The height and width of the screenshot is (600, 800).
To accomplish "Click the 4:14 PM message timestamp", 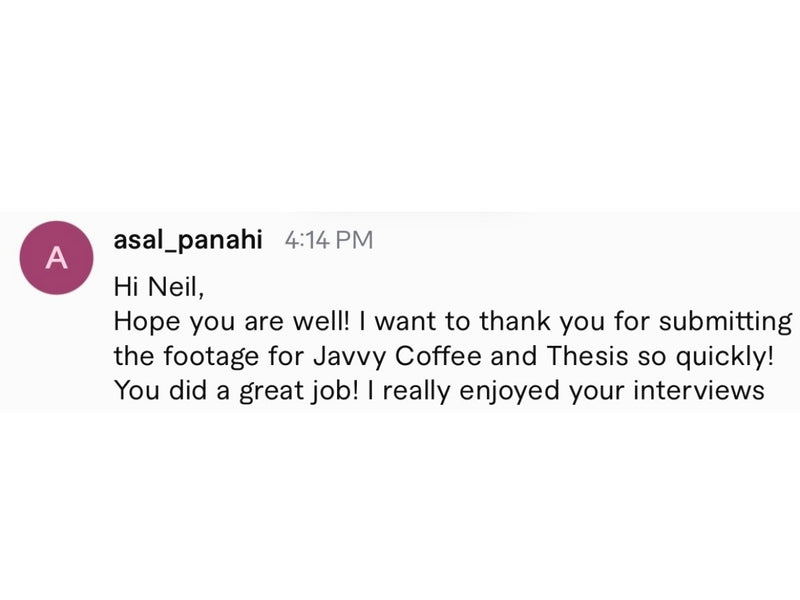I will pos(328,241).
